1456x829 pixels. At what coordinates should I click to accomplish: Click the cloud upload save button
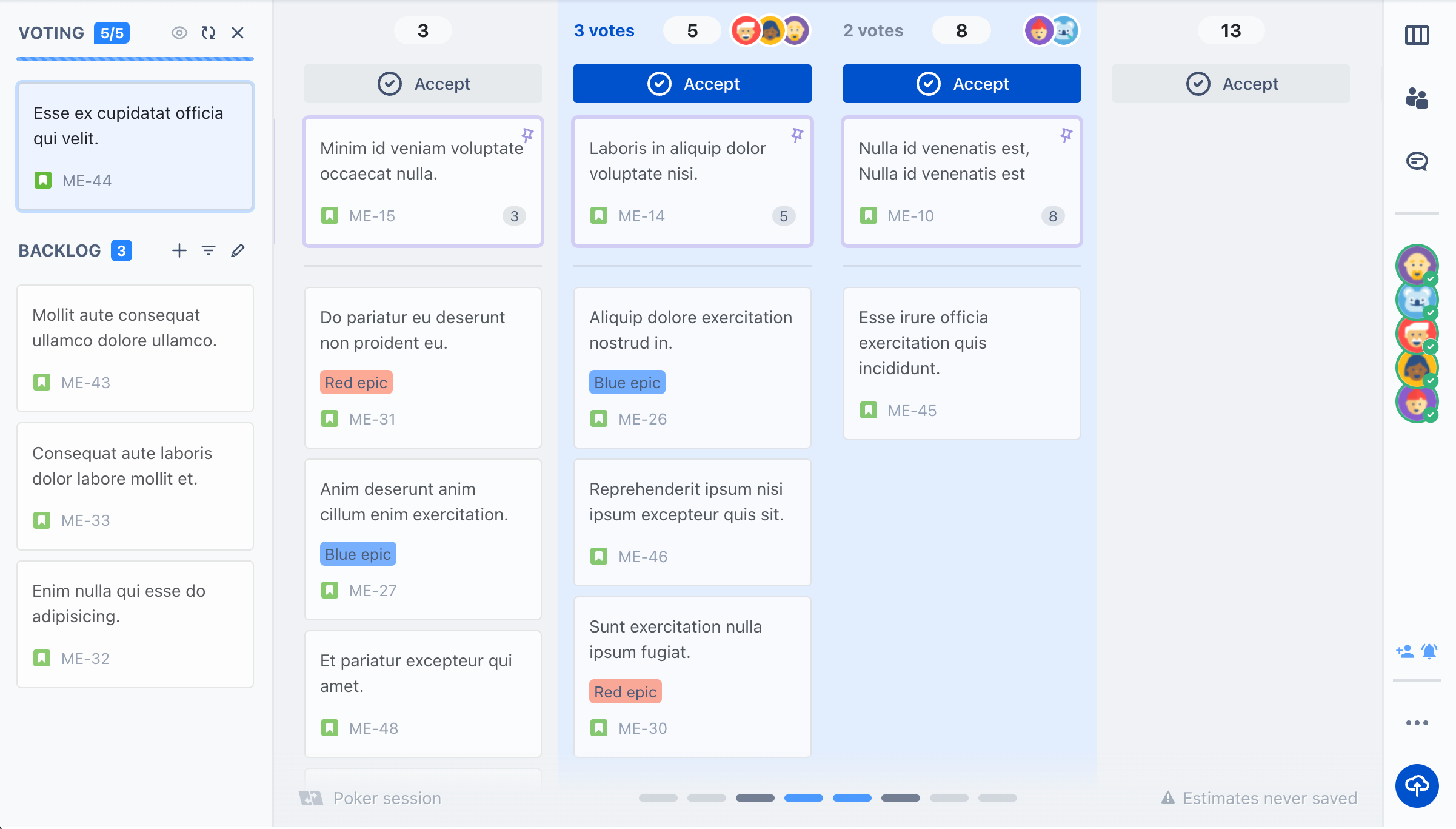(x=1417, y=786)
